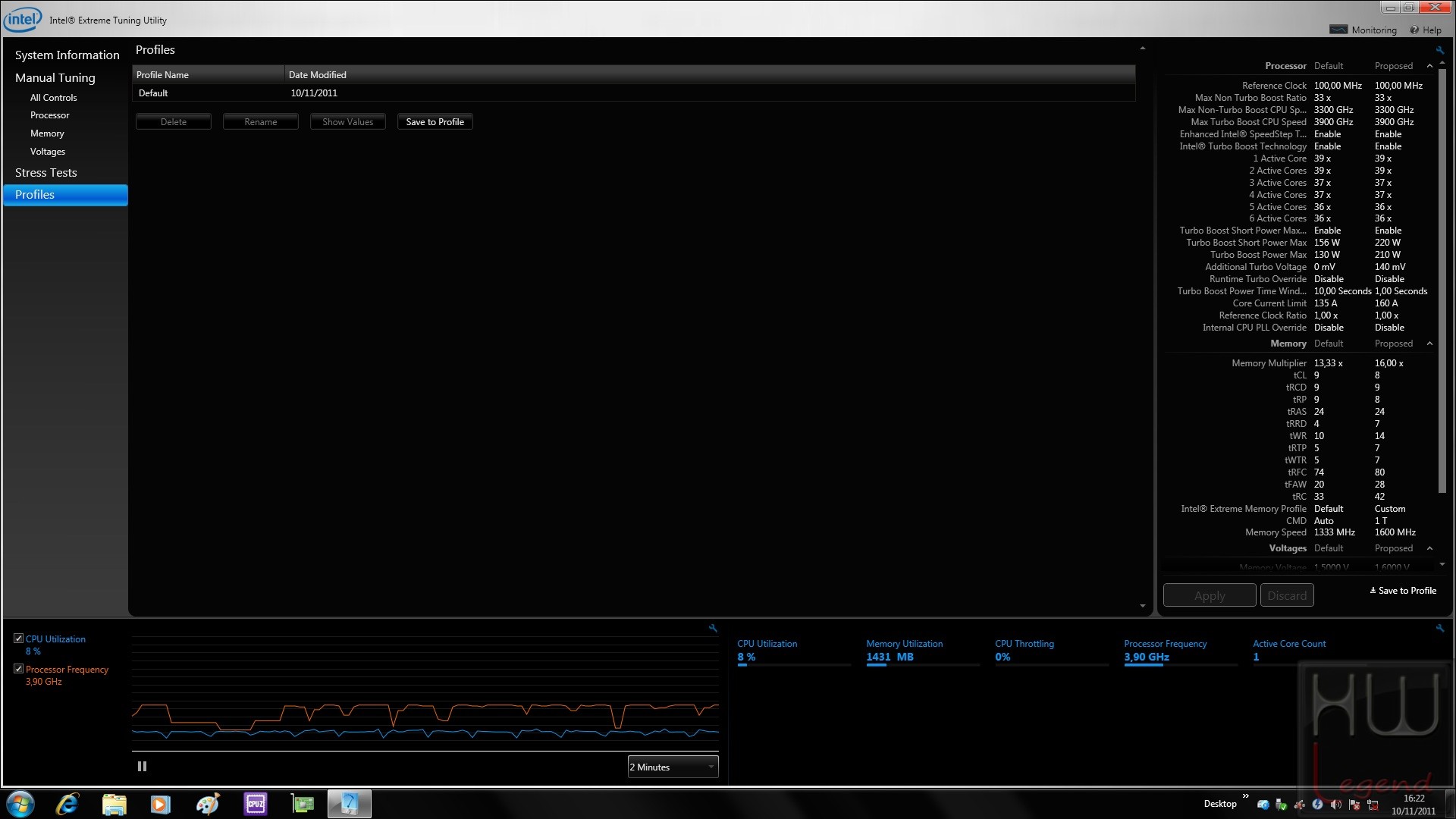Click the network tray icon
This screenshot has height=819, width=1456.
(1373, 805)
